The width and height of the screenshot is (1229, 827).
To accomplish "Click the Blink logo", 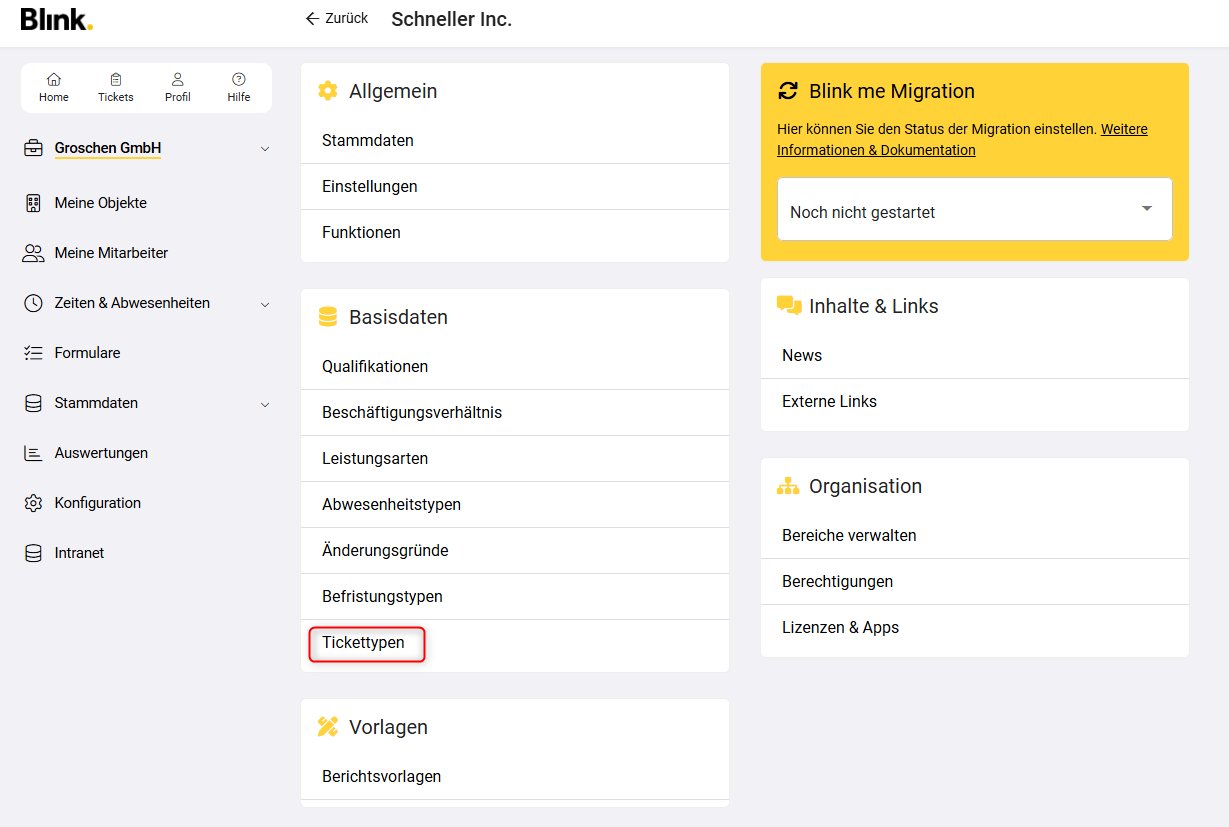I will tap(56, 19).
